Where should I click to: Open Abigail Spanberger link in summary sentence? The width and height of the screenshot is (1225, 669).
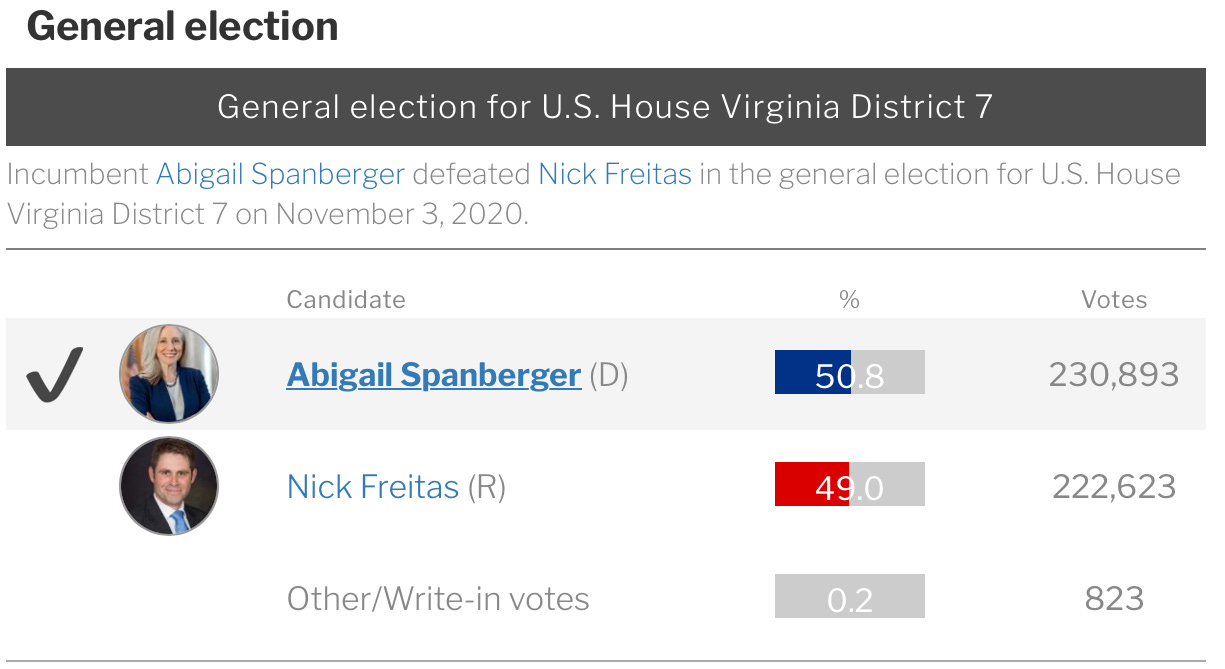pos(280,174)
